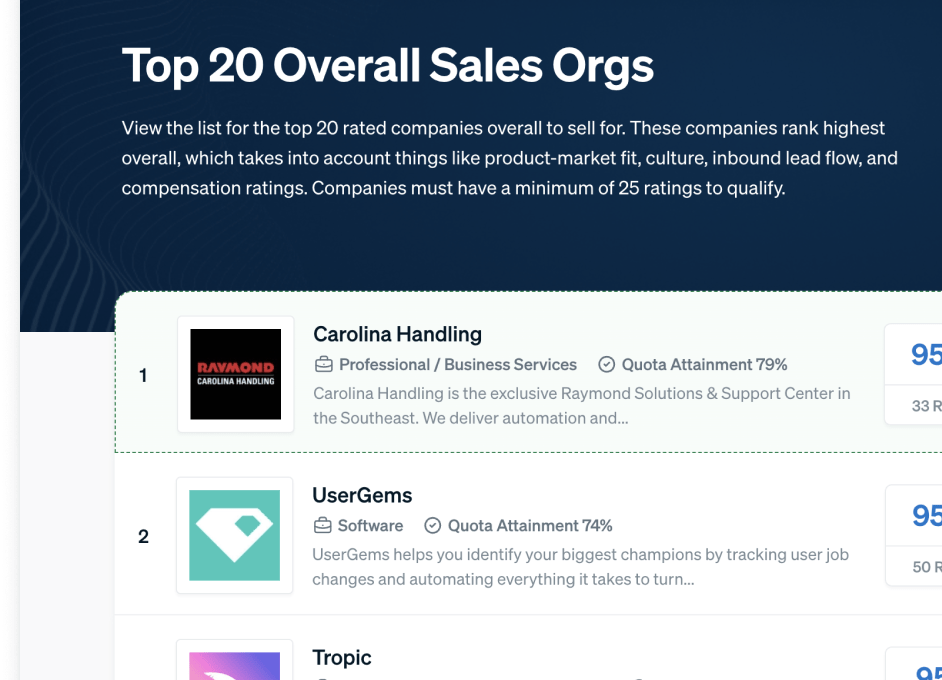This screenshot has width=942, height=680.
Task: Click the UserGems company title
Action: 362,495
